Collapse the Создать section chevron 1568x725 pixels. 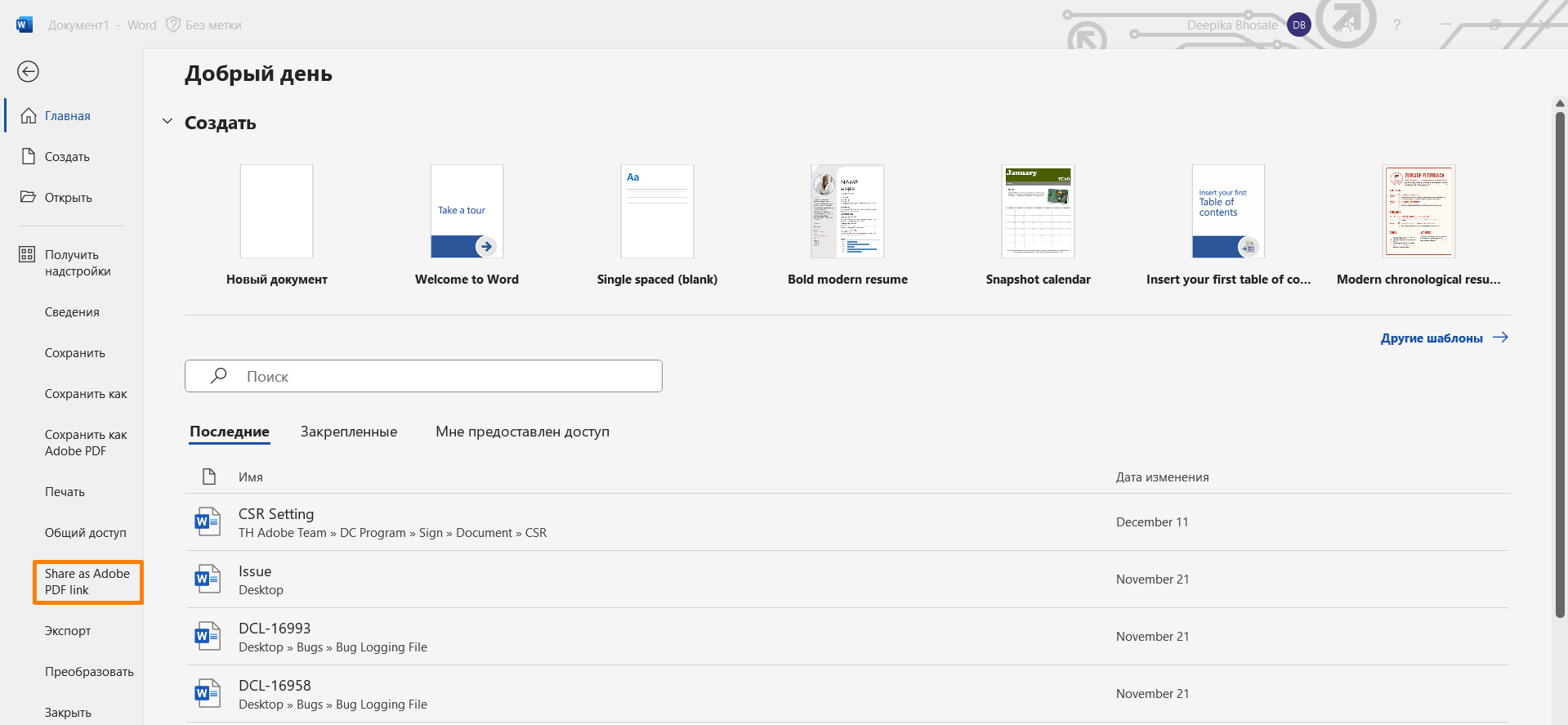click(x=168, y=122)
